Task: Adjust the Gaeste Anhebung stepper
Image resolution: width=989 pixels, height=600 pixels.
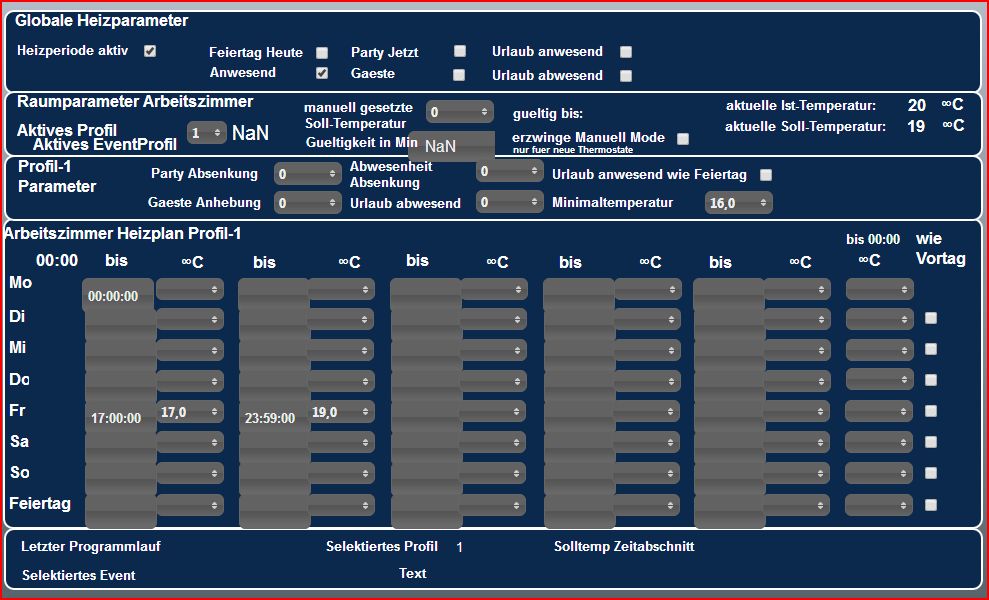Action: (x=308, y=203)
